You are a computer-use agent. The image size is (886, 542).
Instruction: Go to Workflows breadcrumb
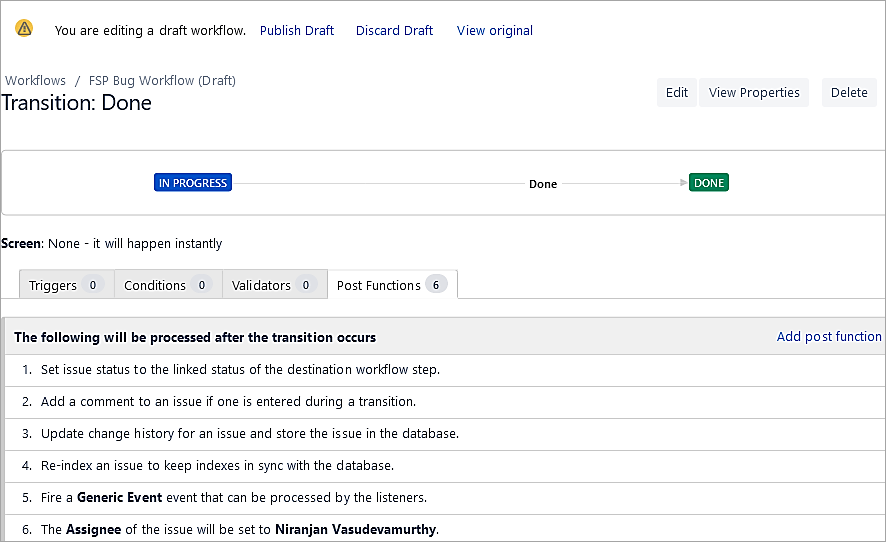click(35, 80)
